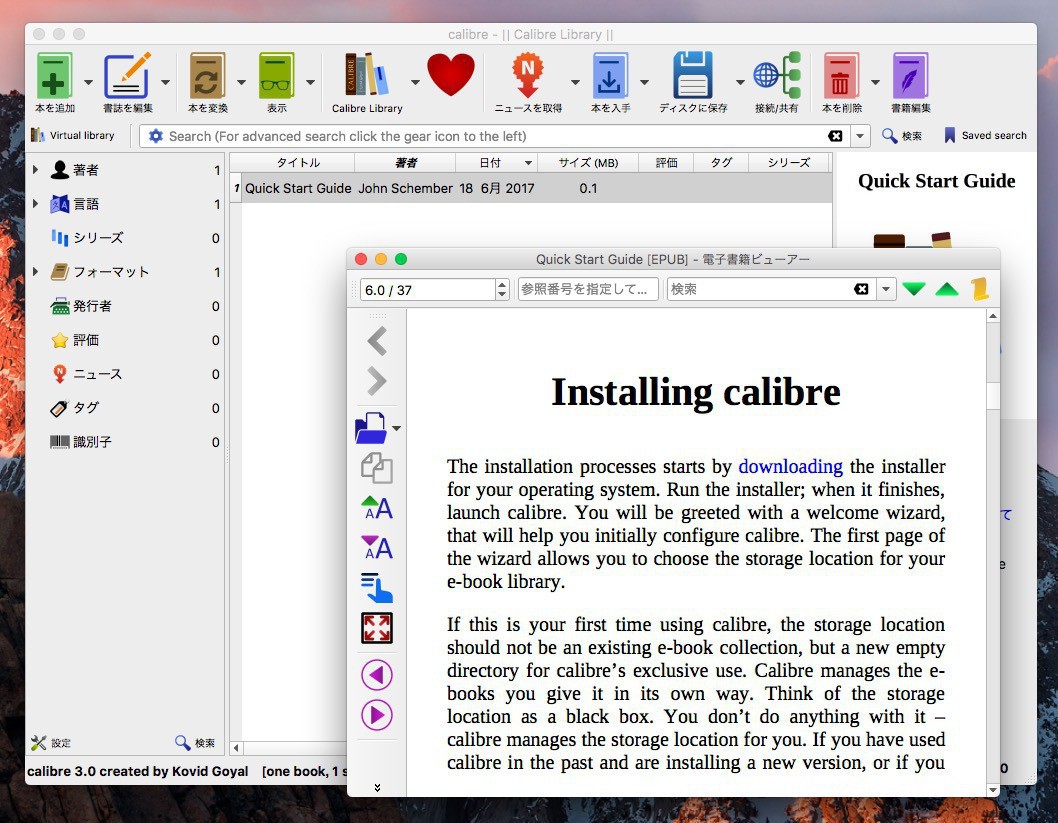The width and height of the screenshot is (1058, 823).
Task: Toggle full screen mode in viewer
Action: coord(377,628)
